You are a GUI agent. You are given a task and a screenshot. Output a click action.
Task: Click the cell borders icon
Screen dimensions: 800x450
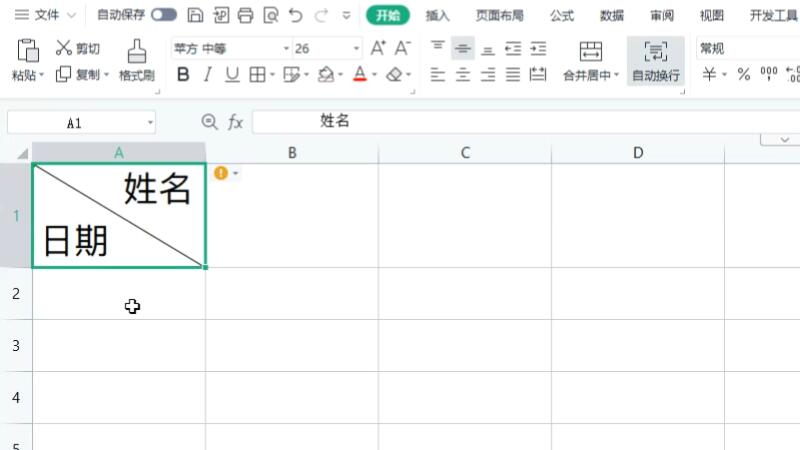click(x=257, y=75)
